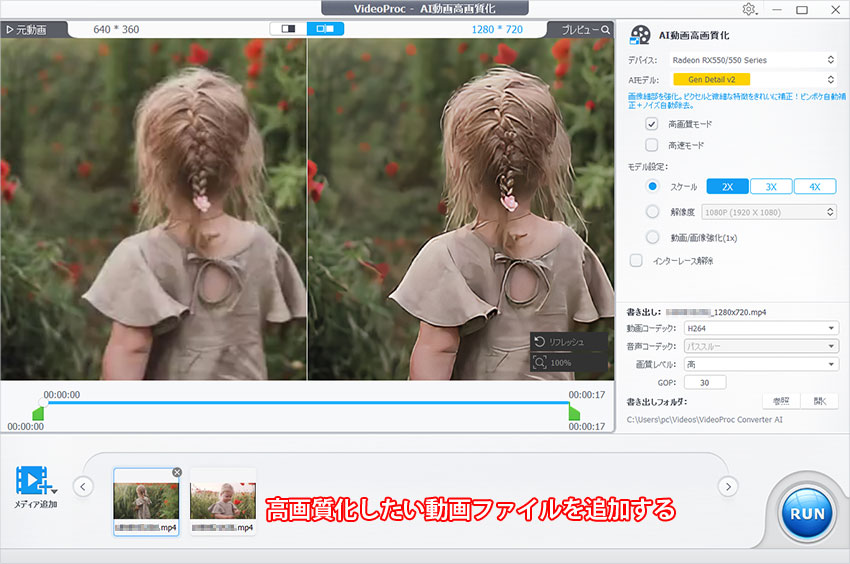Screen dimensions: 850x564
Task: Select the split-view compare icon
Action: (x=325, y=29)
